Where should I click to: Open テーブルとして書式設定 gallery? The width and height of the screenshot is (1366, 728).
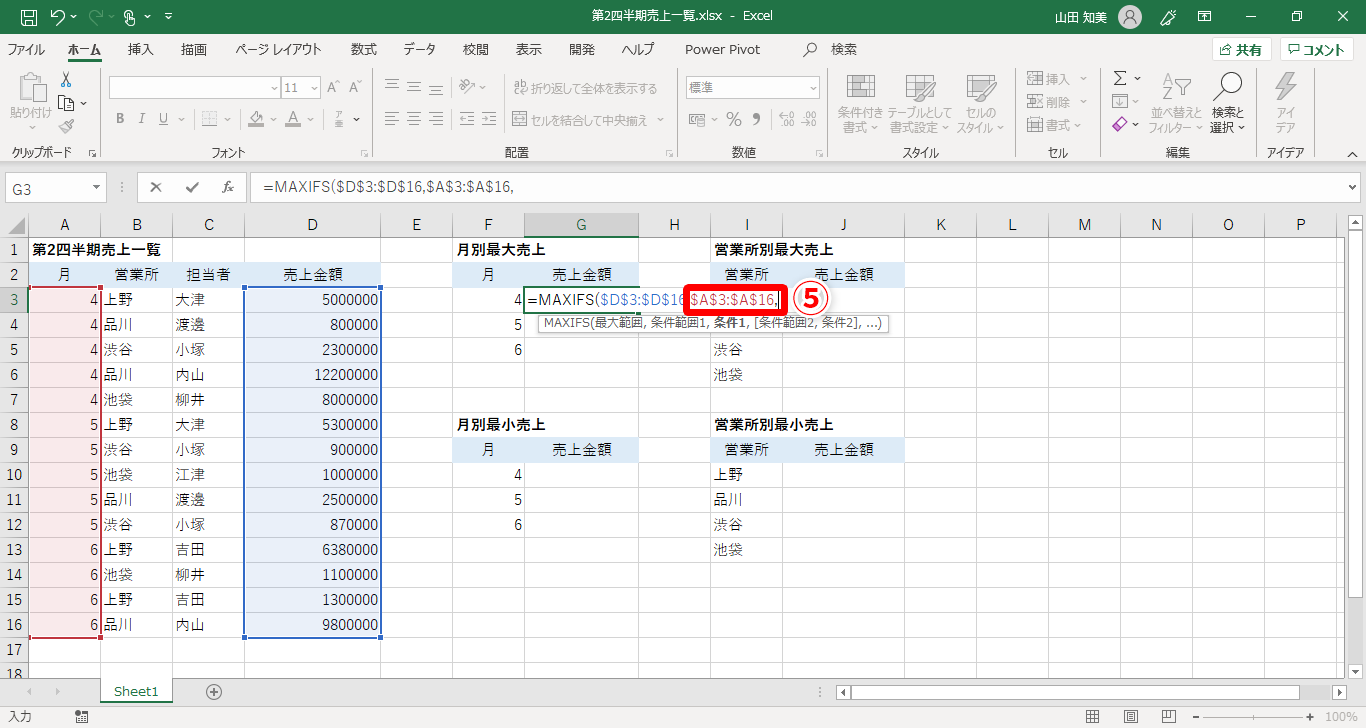[920, 103]
